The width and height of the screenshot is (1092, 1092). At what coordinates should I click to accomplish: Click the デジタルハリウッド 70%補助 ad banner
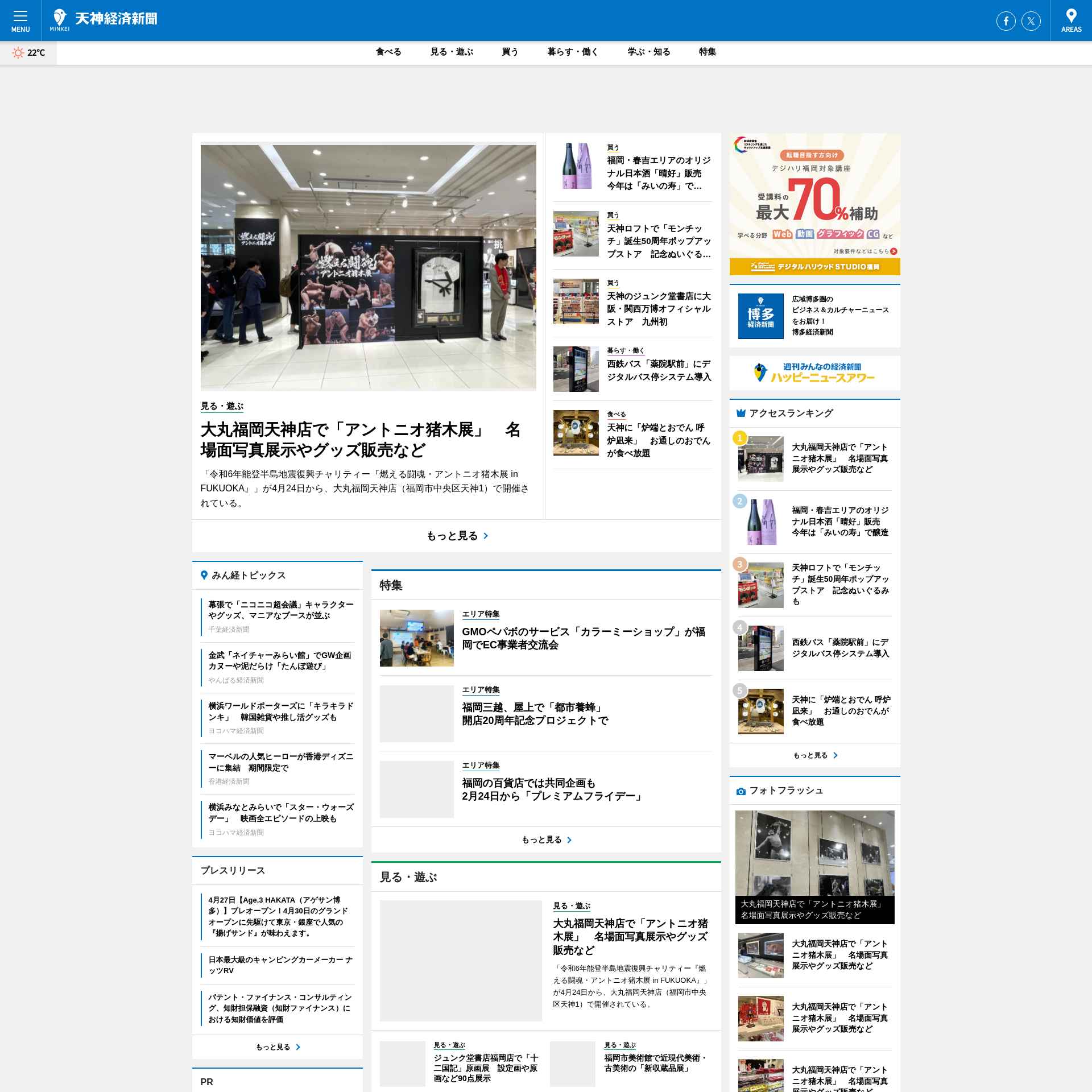pos(815,204)
